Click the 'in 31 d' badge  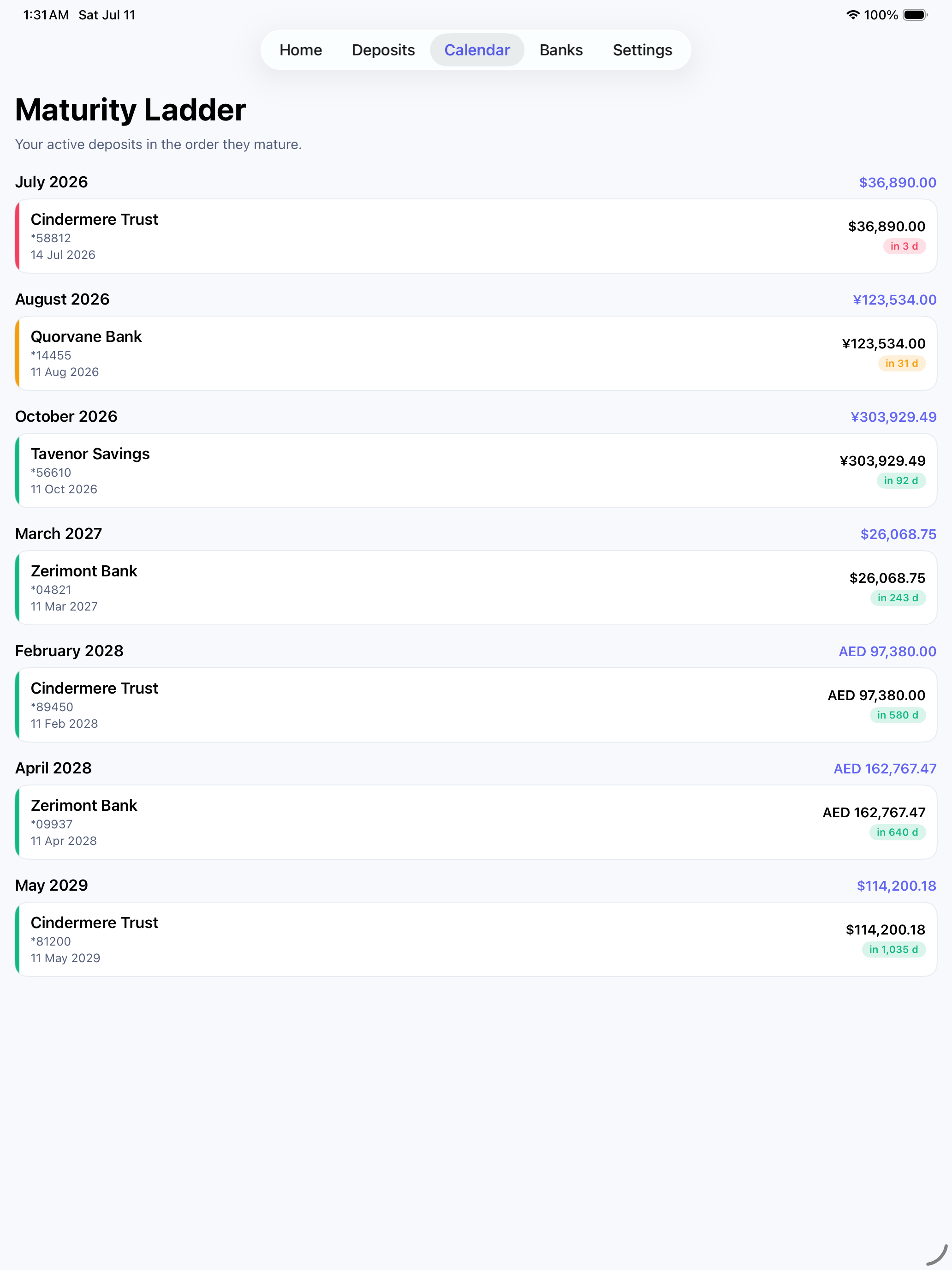[902, 364]
